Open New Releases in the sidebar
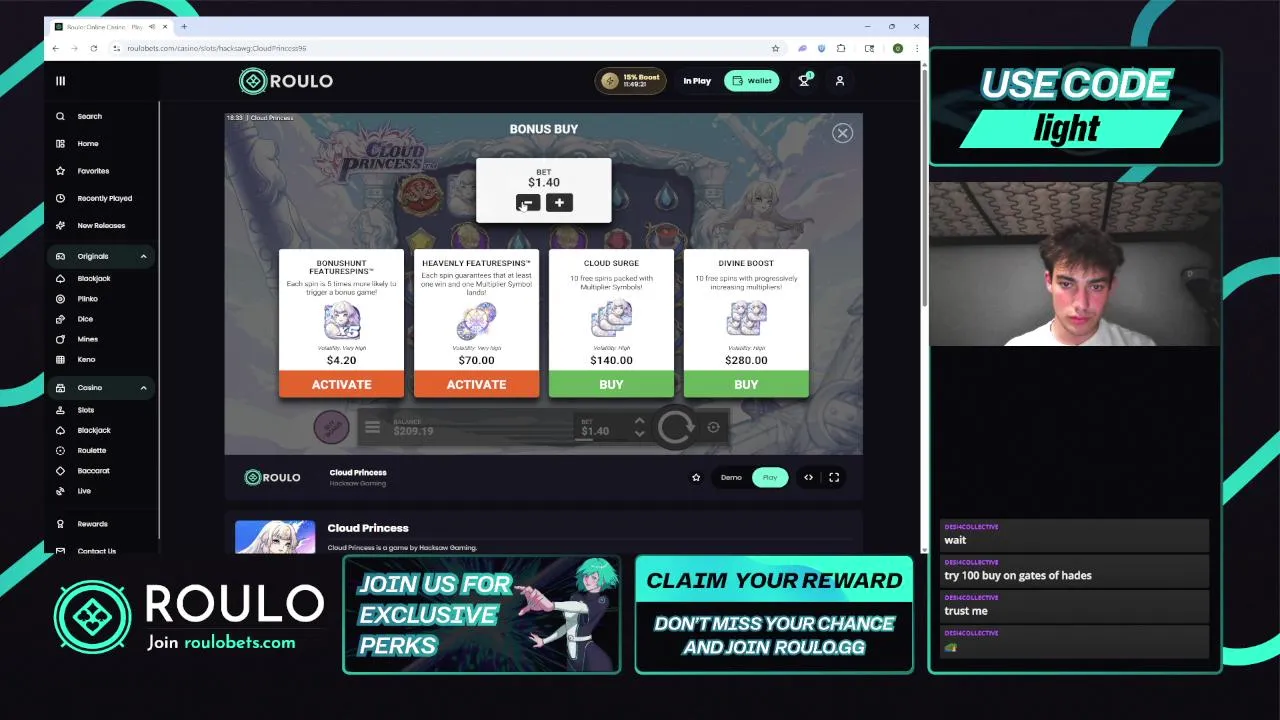The image size is (1280, 720). [100, 225]
